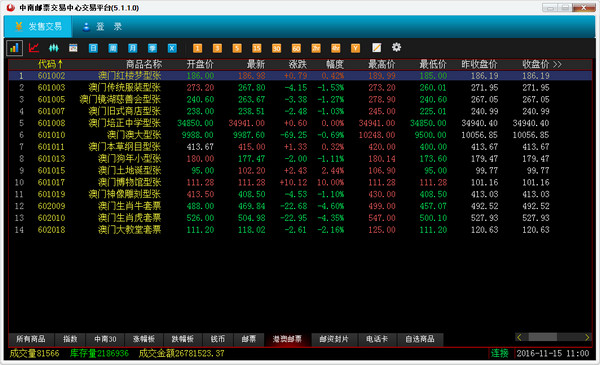Switch to the 钱币 bottom tab
This screenshot has height=365, width=600.
pos(218,339)
